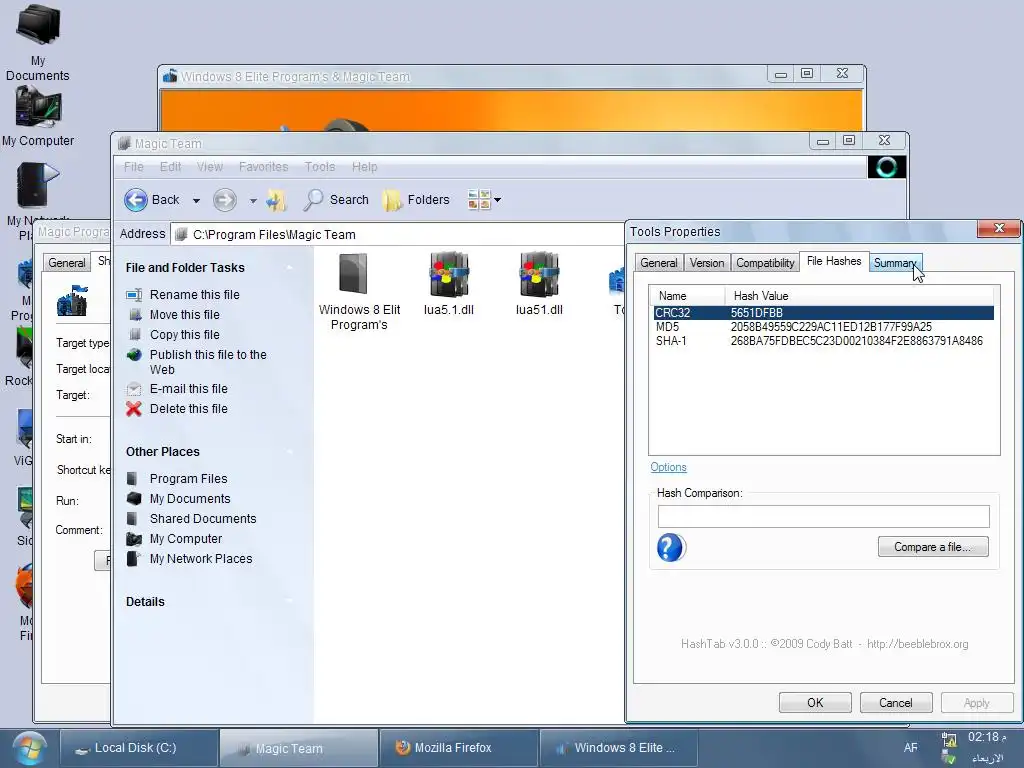Click the Views icon in Explorer toolbar

point(479,200)
